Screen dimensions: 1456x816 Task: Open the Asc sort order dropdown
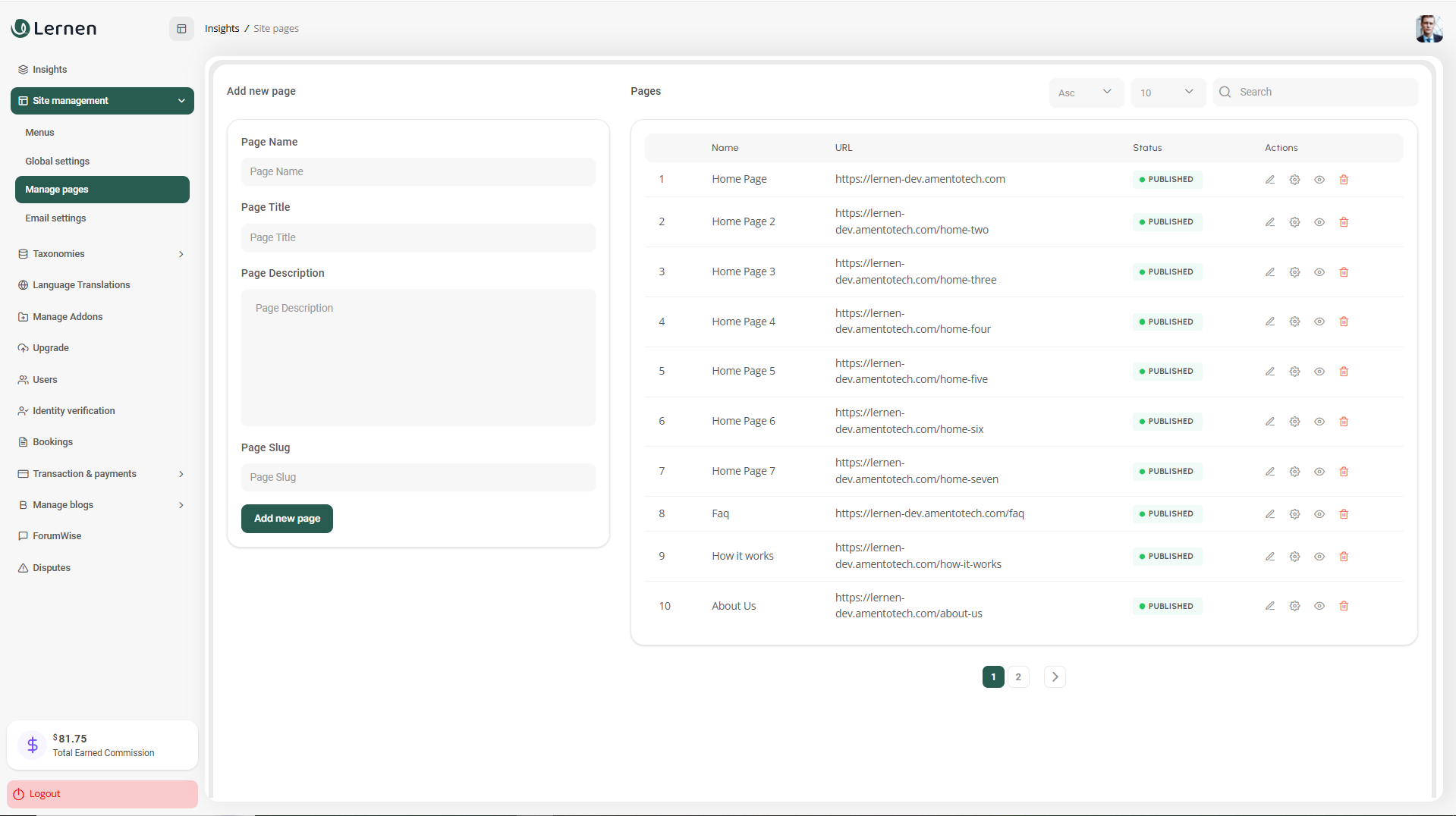[1086, 92]
